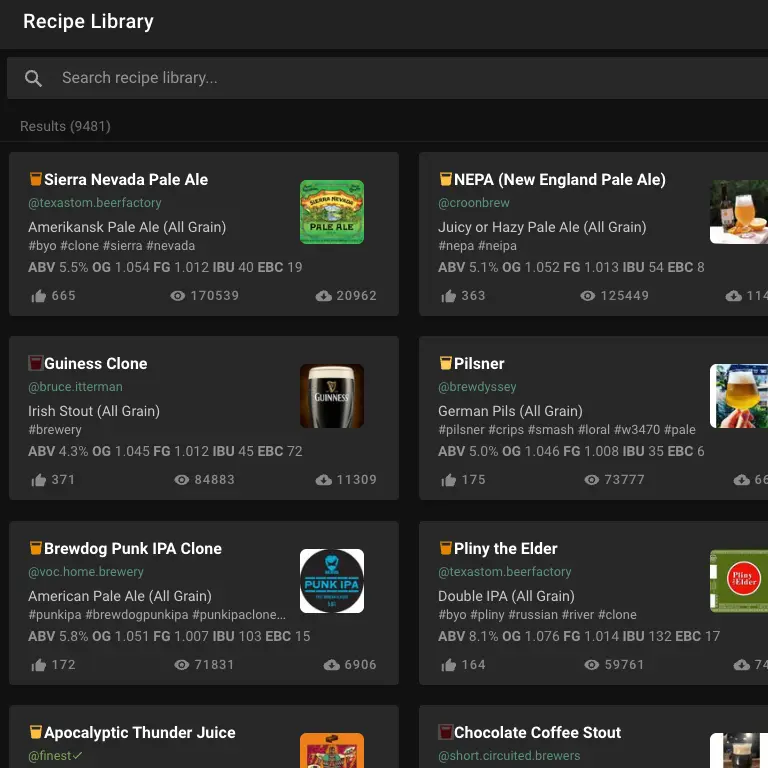
Task: Select the Punk IPA label thumbnail
Action: pyautogui.click(x=332, y=581)
